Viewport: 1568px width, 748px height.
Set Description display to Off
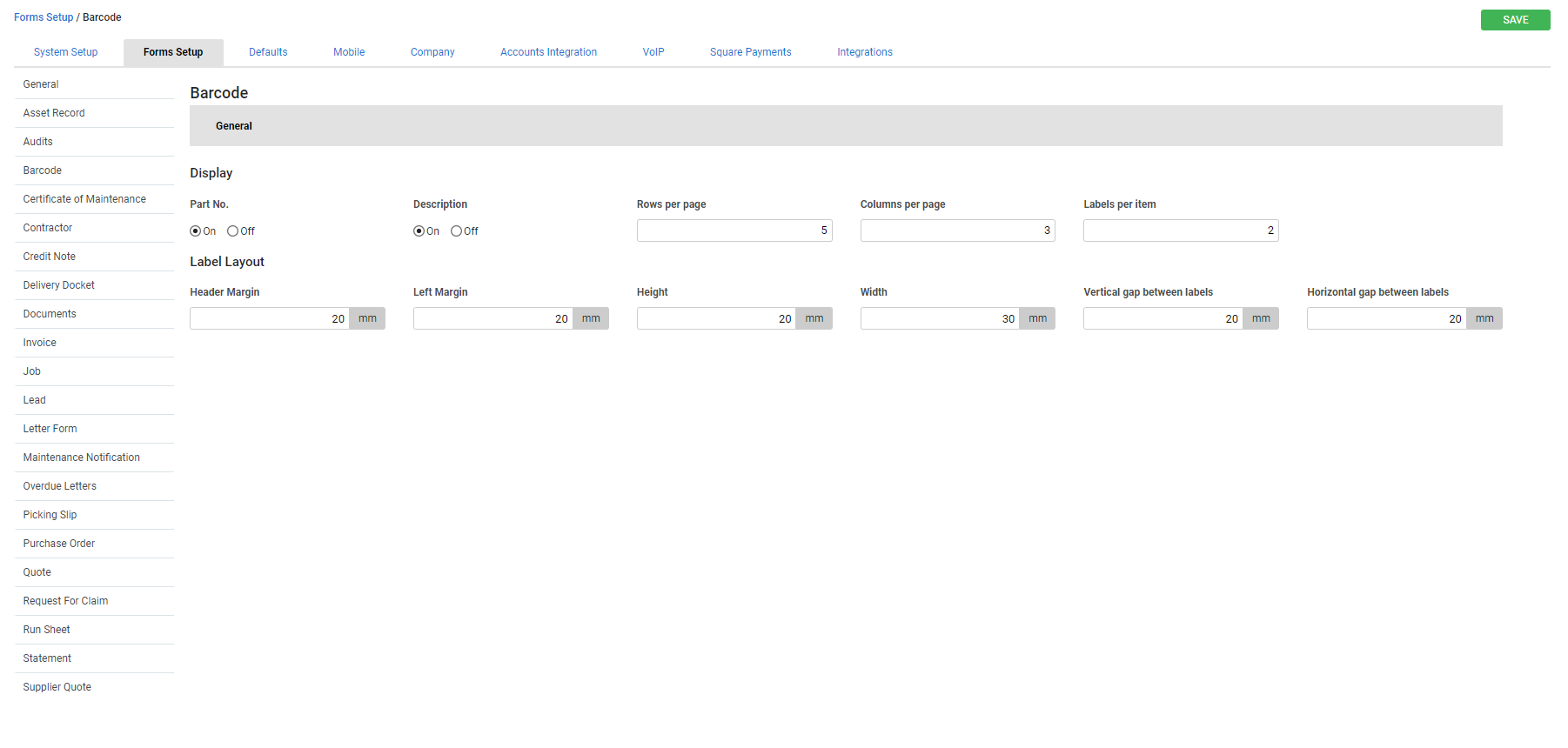[x=456, y=231]
